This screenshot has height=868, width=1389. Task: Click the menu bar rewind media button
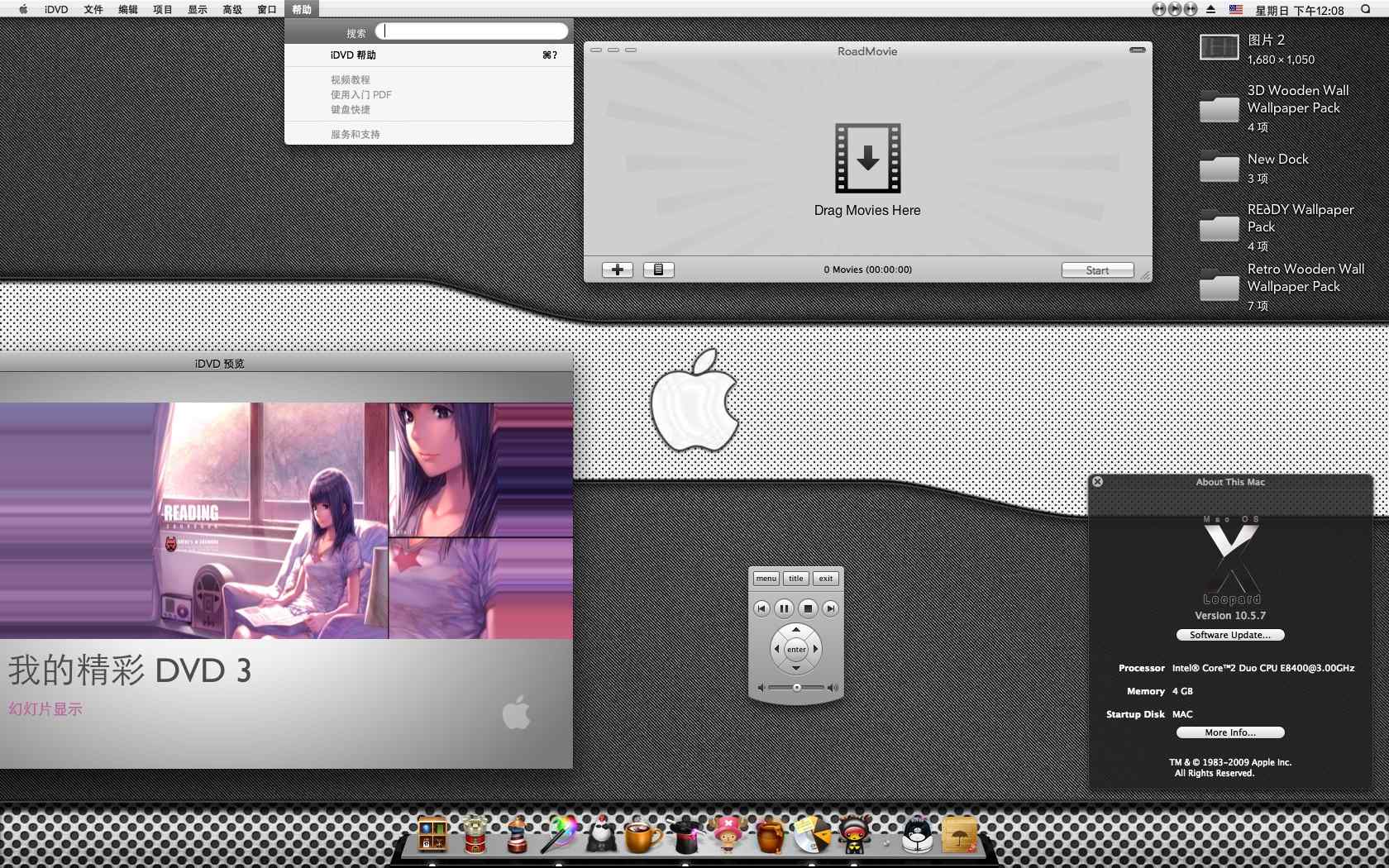(1159, 9)
